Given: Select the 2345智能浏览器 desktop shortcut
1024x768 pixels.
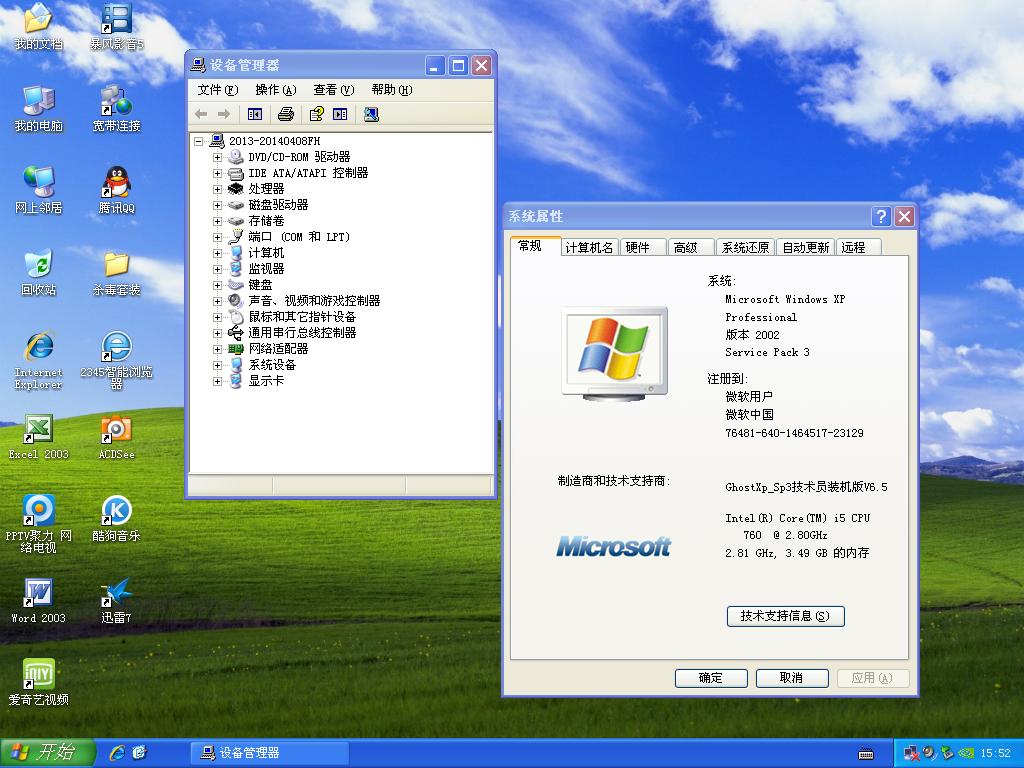Looking at the screenshot, I should pos(116,360).
